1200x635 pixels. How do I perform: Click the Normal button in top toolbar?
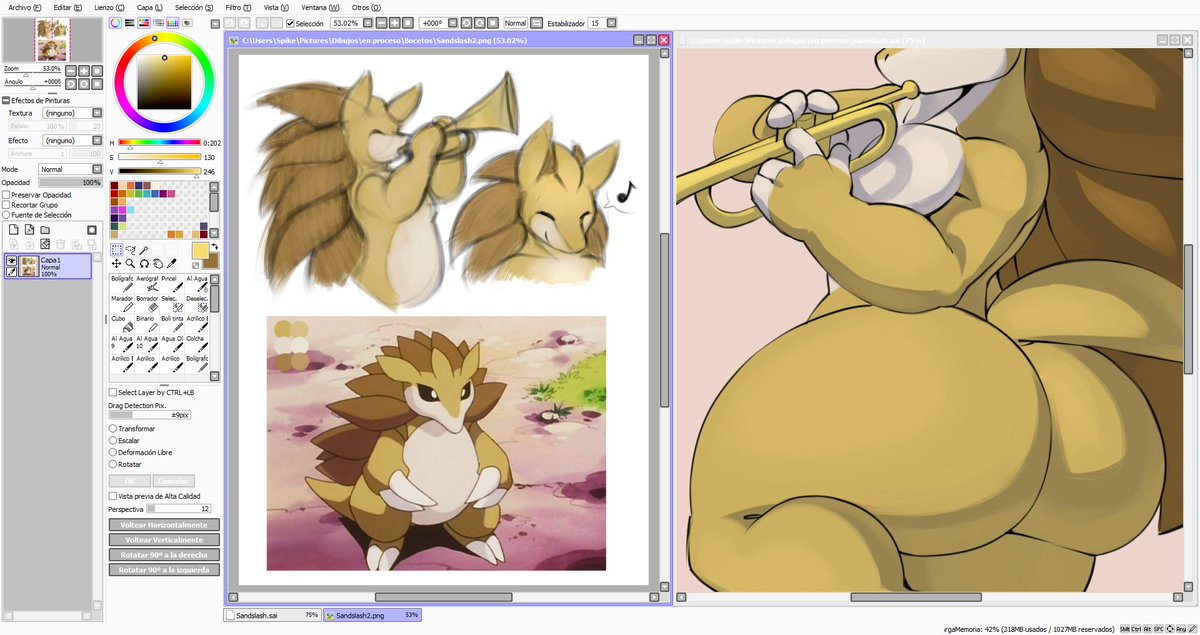click(x=515, y=22)
